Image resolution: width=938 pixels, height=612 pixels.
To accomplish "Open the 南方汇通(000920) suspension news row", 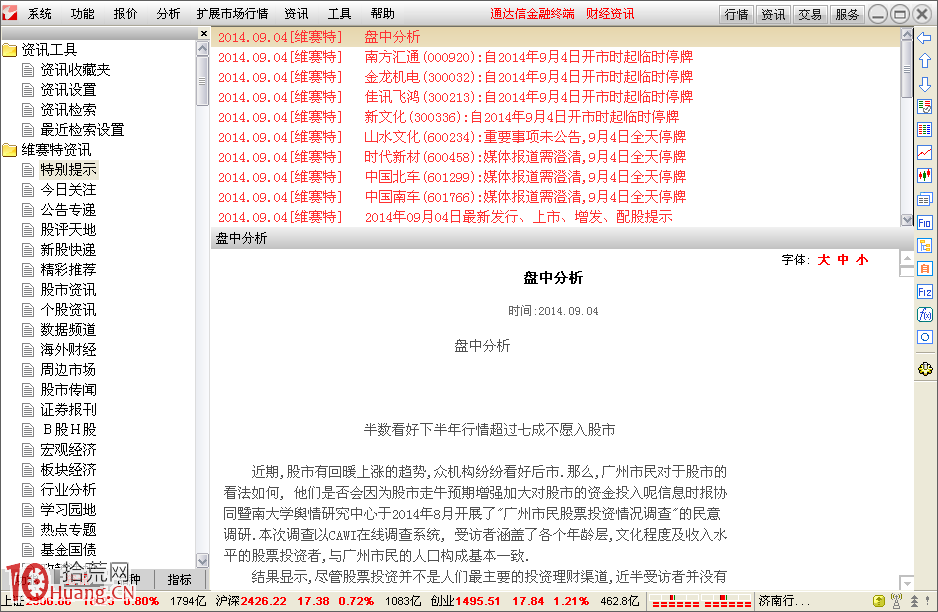I will (x=556, y=57).
